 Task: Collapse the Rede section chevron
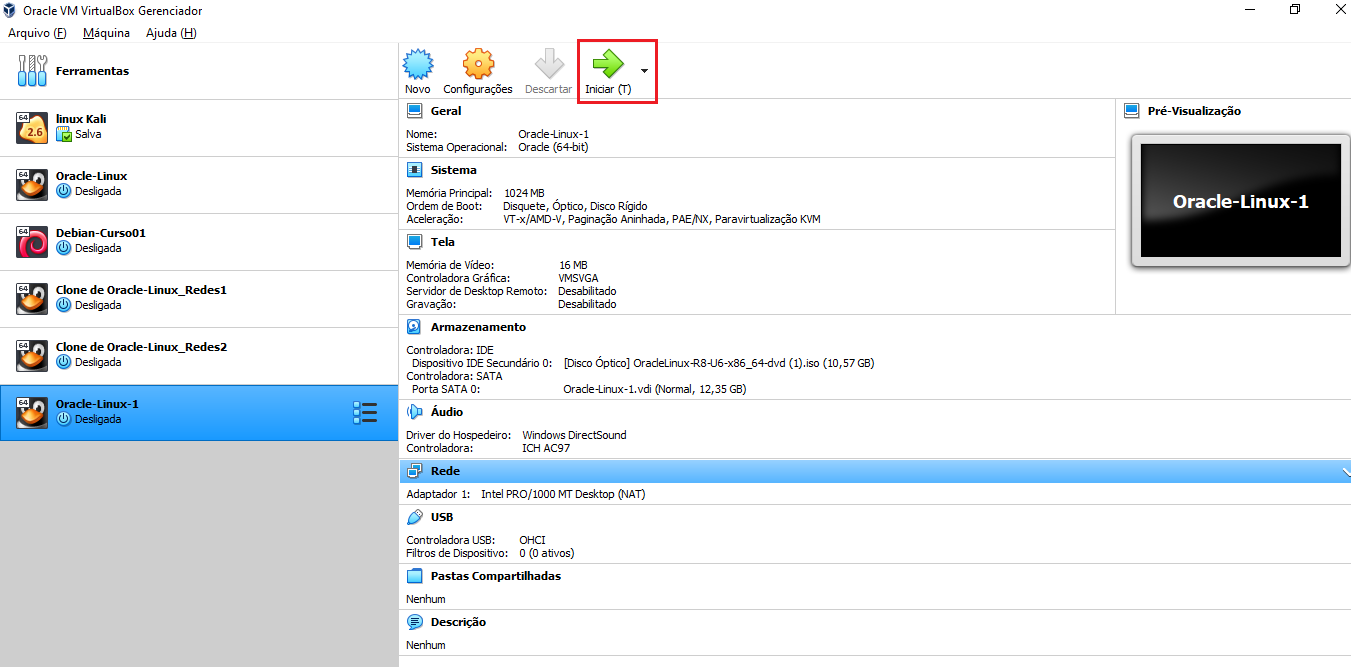click(x=1345, y=471)
